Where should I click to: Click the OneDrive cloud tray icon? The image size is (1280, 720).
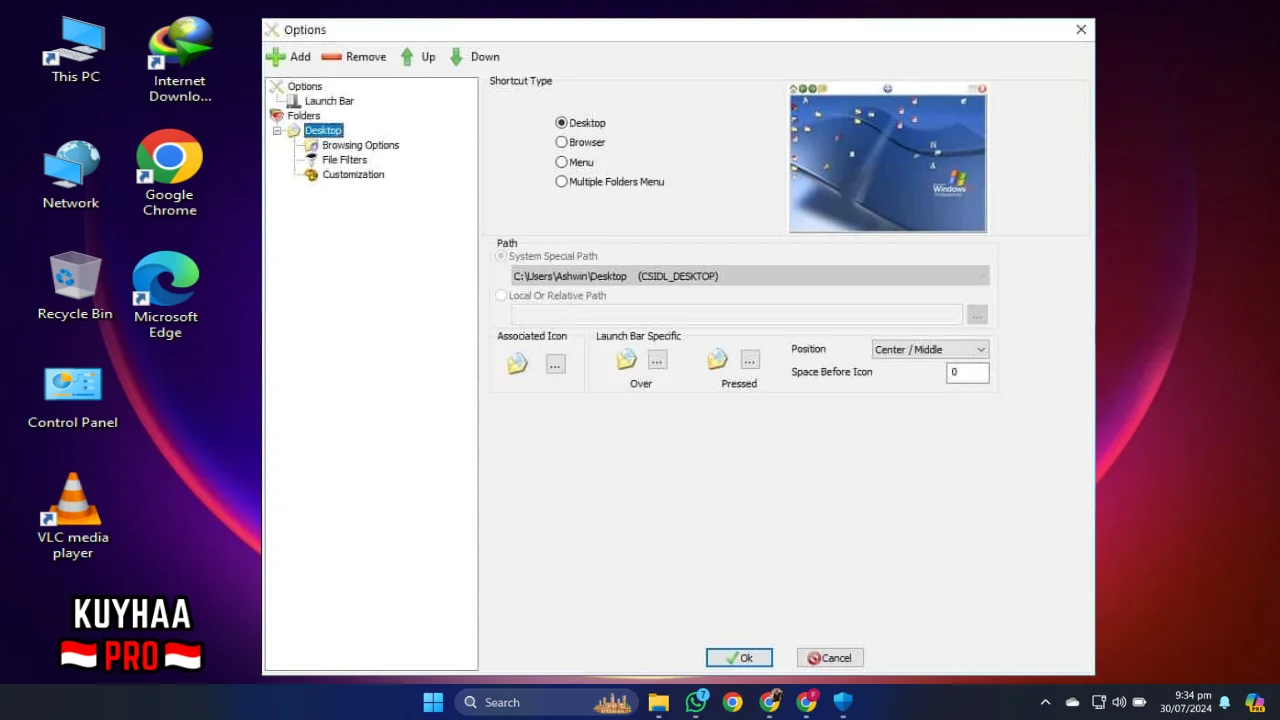tap(1072, 702)
